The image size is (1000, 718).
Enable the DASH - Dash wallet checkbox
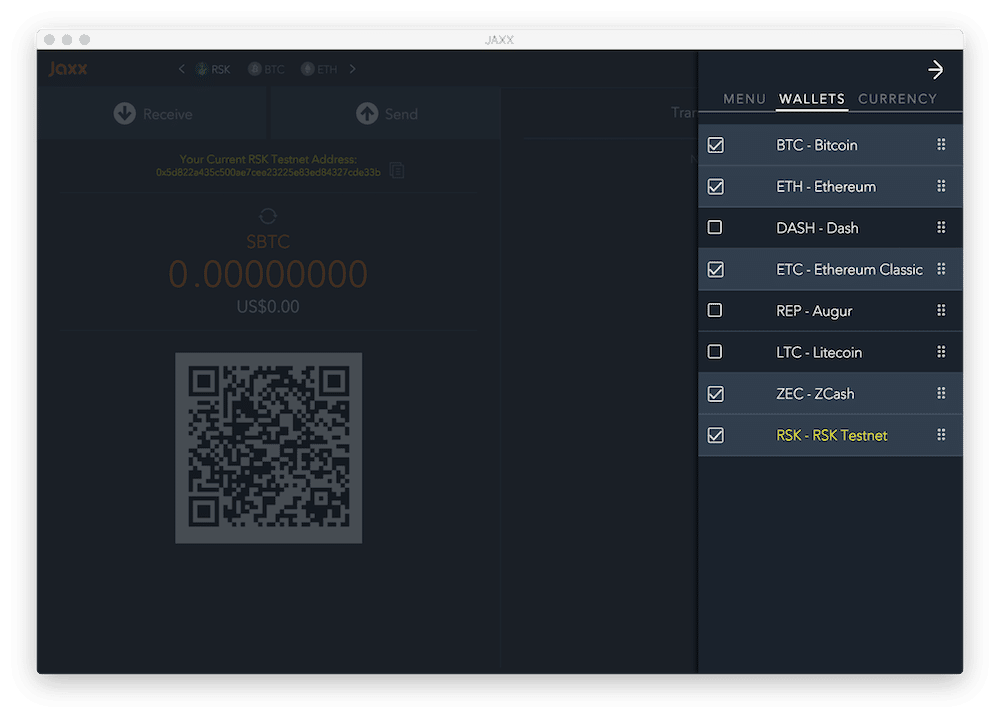pos(715,228)
